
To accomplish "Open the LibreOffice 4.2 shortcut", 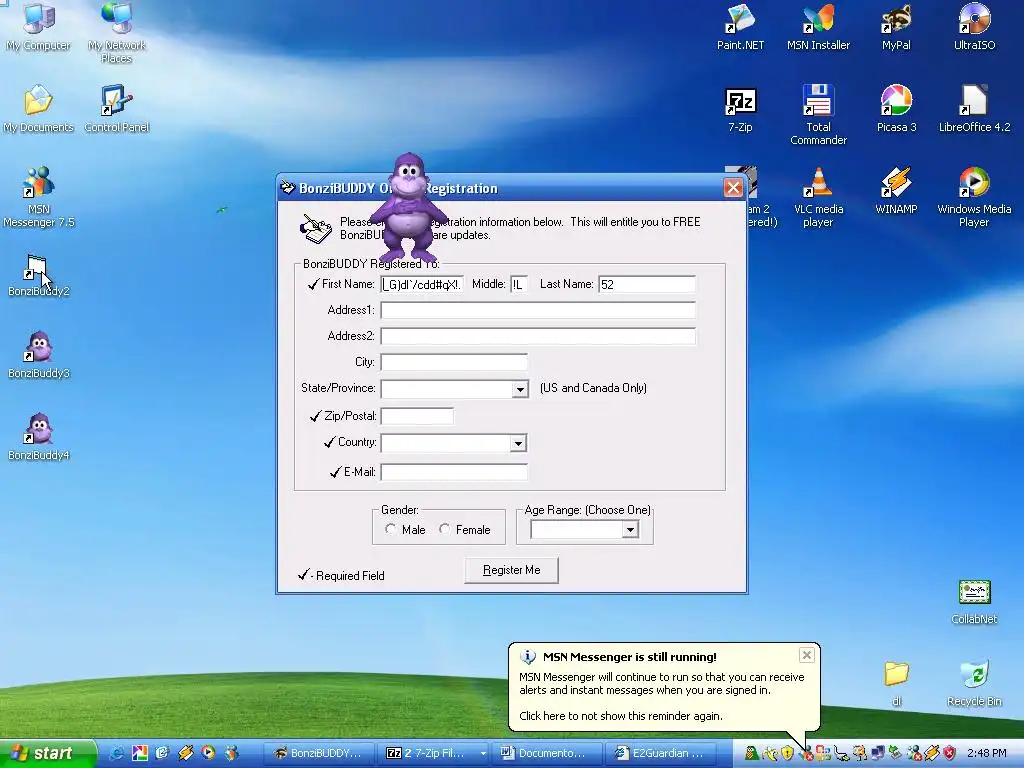I will pyautogui.click(x=974, y=109).
